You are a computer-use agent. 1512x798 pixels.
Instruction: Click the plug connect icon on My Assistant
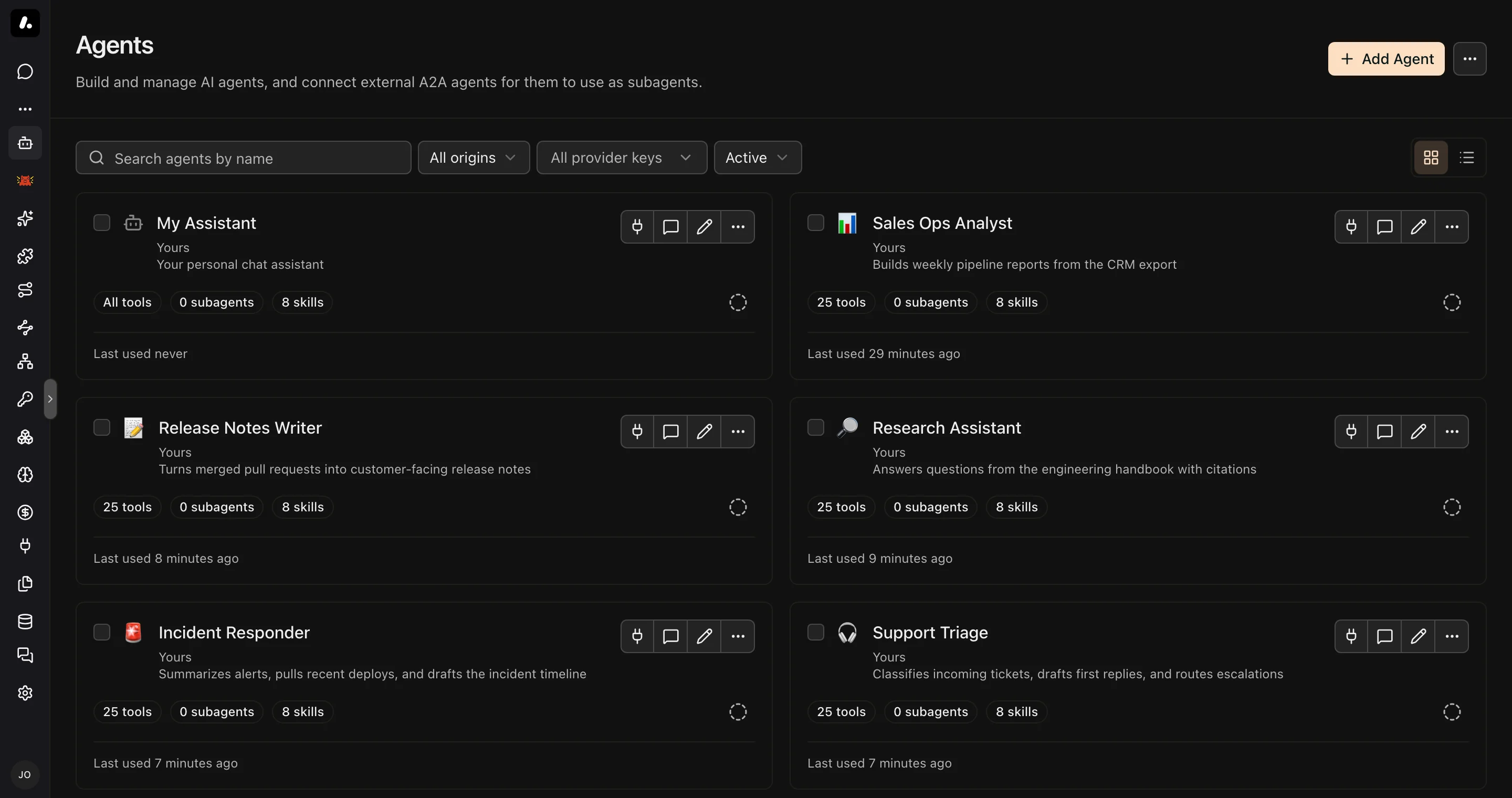[637, 226]
